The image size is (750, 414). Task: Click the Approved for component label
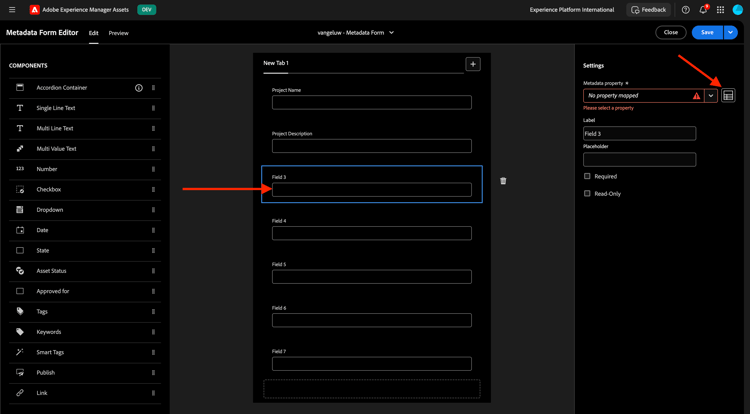click(53, 291)
